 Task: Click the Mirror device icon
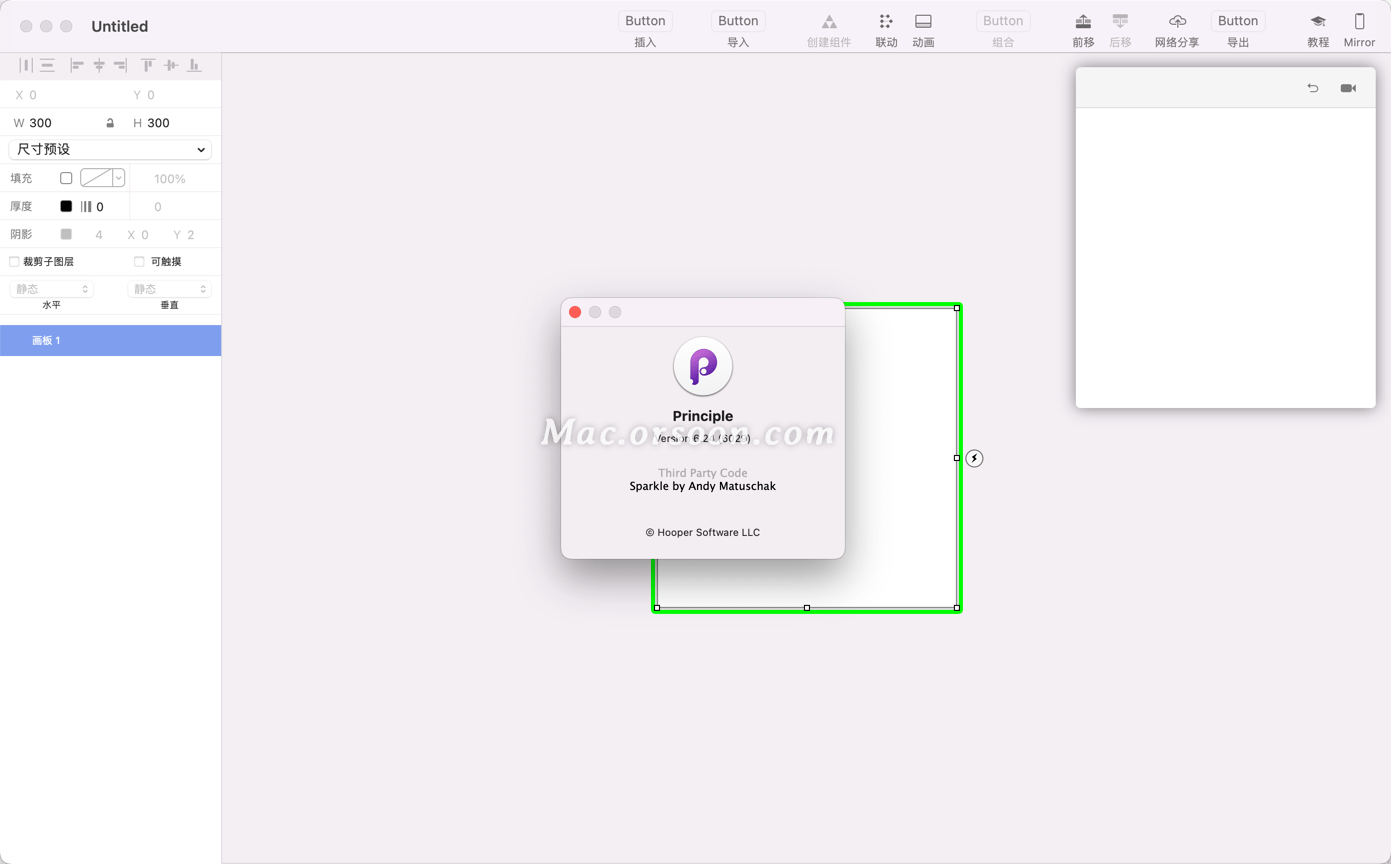[1359, 21]
